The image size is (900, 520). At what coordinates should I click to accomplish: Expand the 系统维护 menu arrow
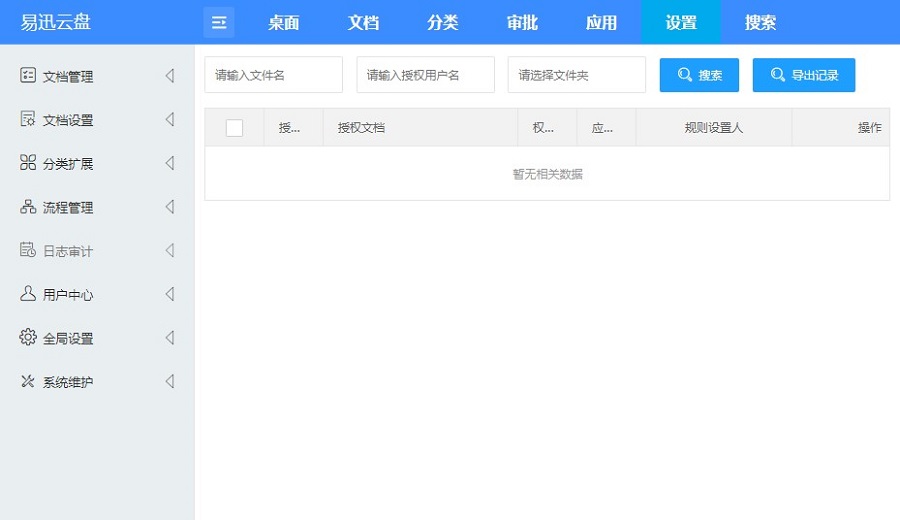[x=169, y=382]
